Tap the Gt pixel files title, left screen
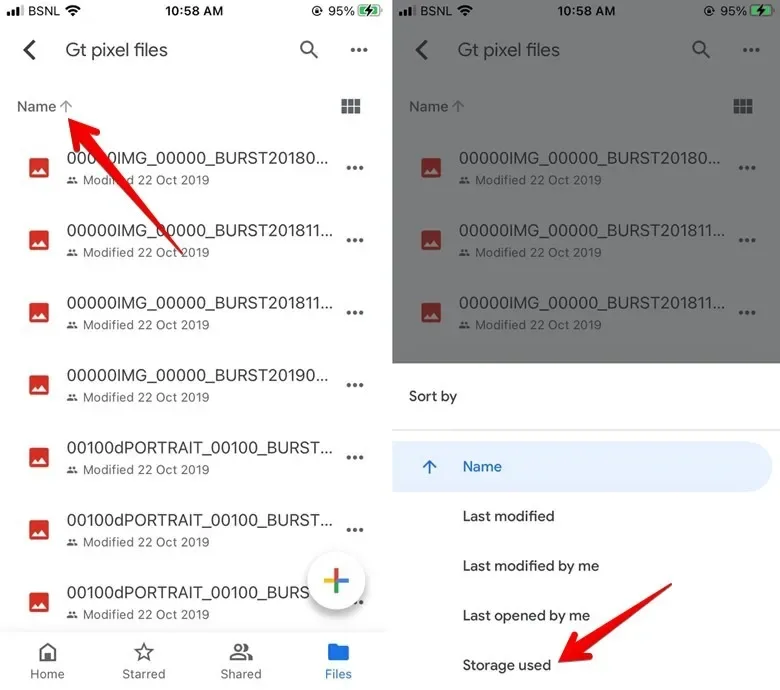The width and height of the screenshot is (780, 690). coord(116,50)
